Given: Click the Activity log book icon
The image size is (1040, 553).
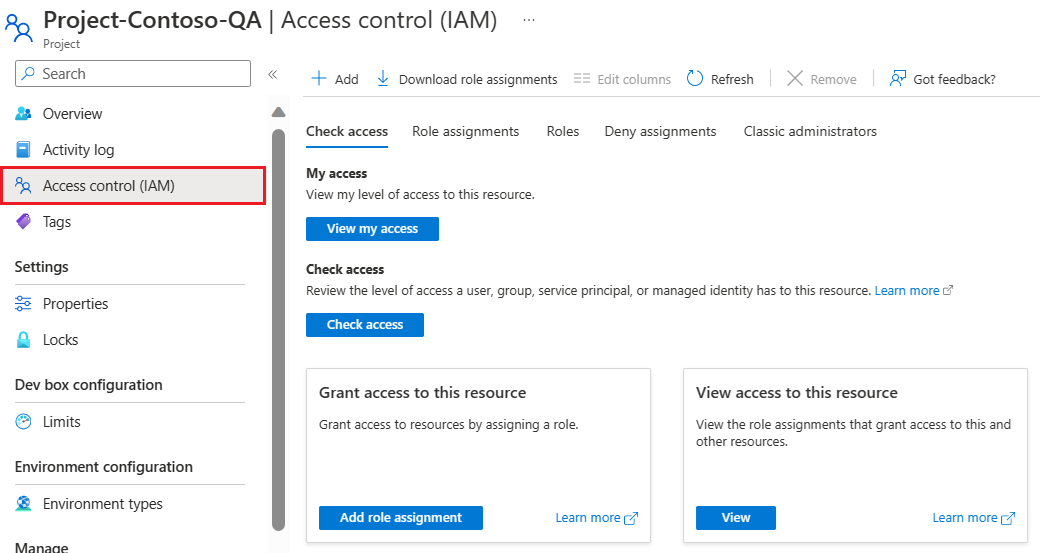Looking at the screenshot, I should [x=23, y=150].
